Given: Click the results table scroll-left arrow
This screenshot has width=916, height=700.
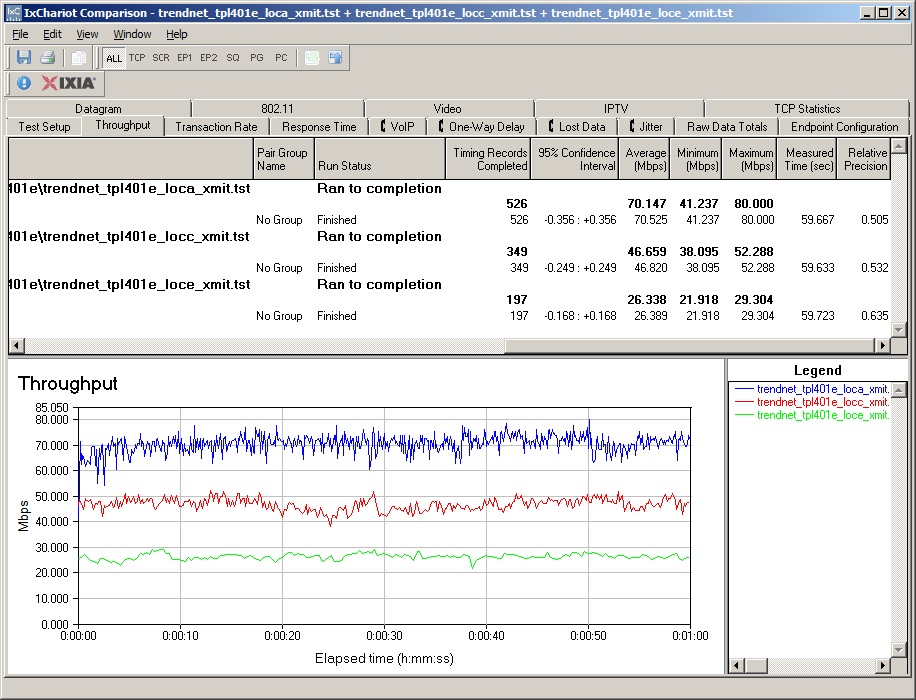Looking at the screenshot, I should (x=16, y=345).
